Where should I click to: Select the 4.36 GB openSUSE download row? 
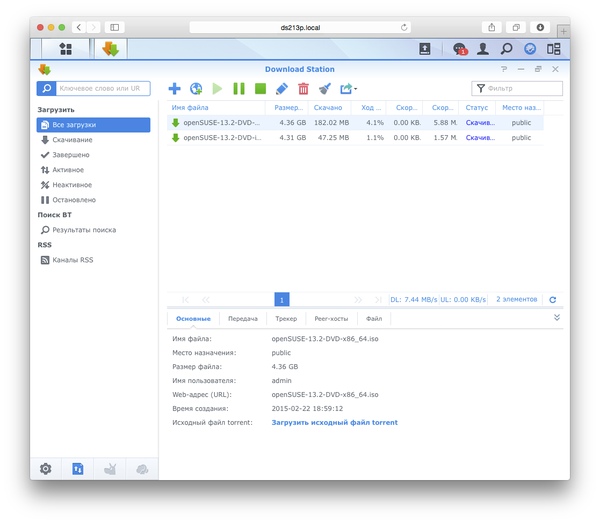coord(355,122)
